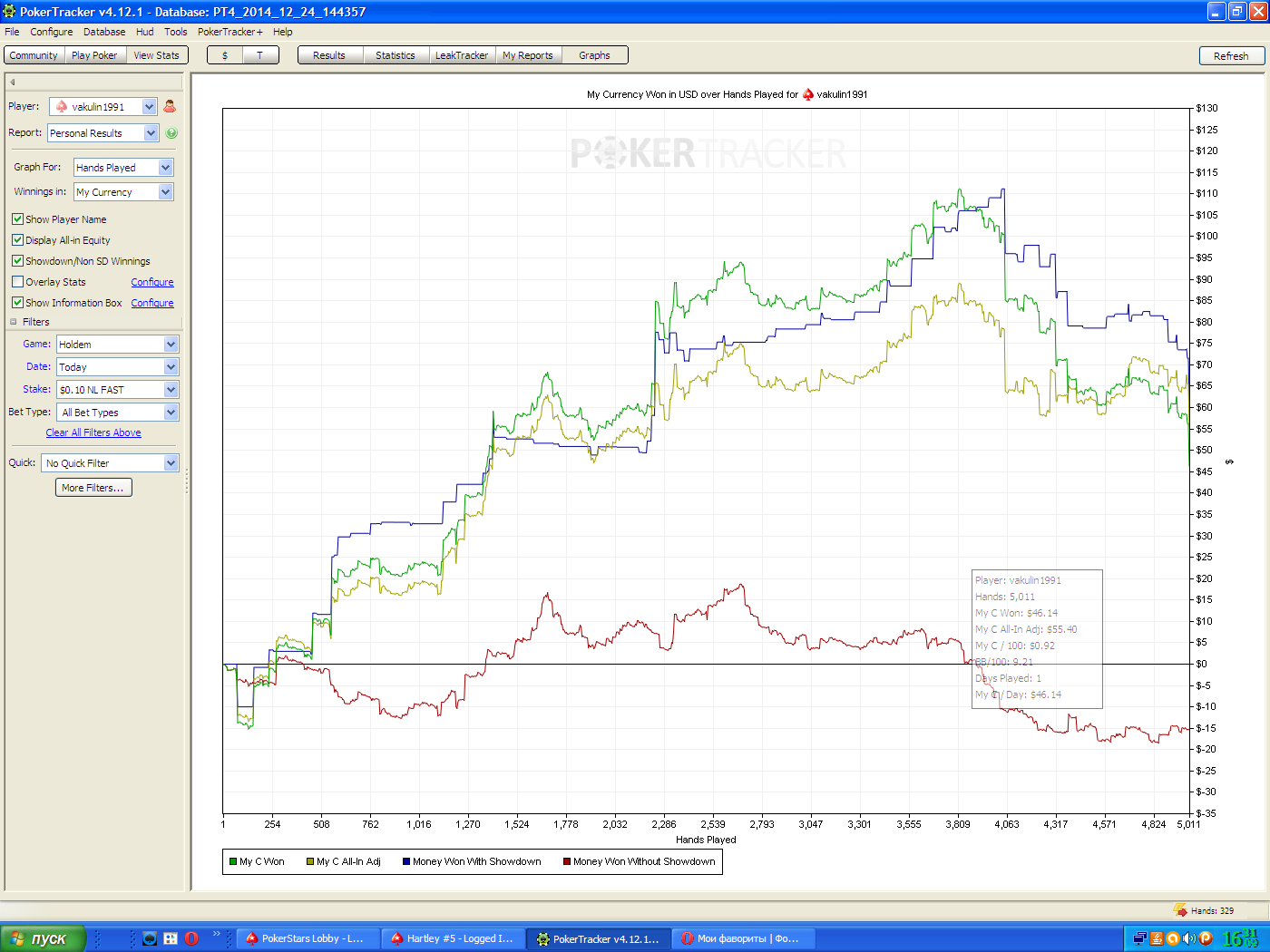1270x952 pixels.
Task: Collapse the Filters section
Action: point(14,322)
